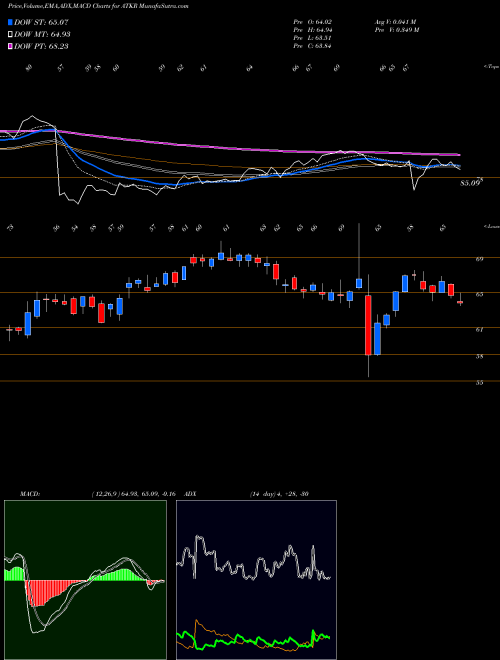Click the 'Pre V: 0.349 M' volume text
The height and width of the screenshot is (660, 500).
click(399, 30)
